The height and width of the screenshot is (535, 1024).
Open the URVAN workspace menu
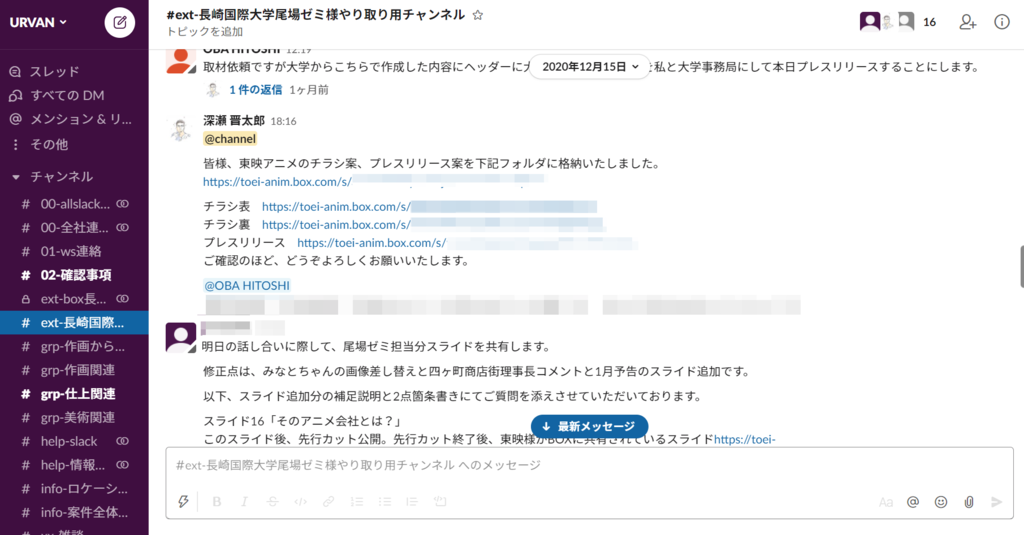pyautogui.click(x=38, y=22)
